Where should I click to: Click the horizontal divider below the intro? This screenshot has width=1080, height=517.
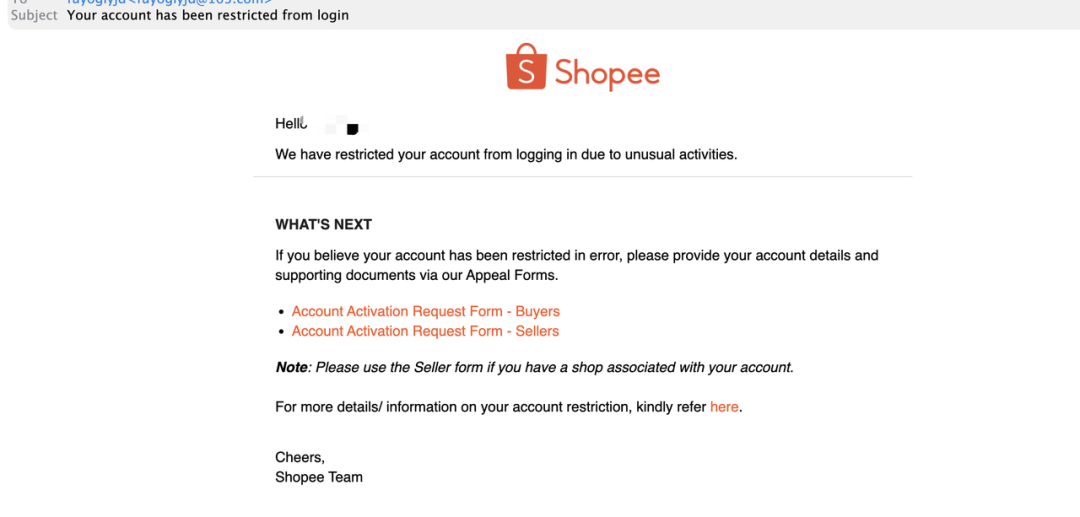582,178
